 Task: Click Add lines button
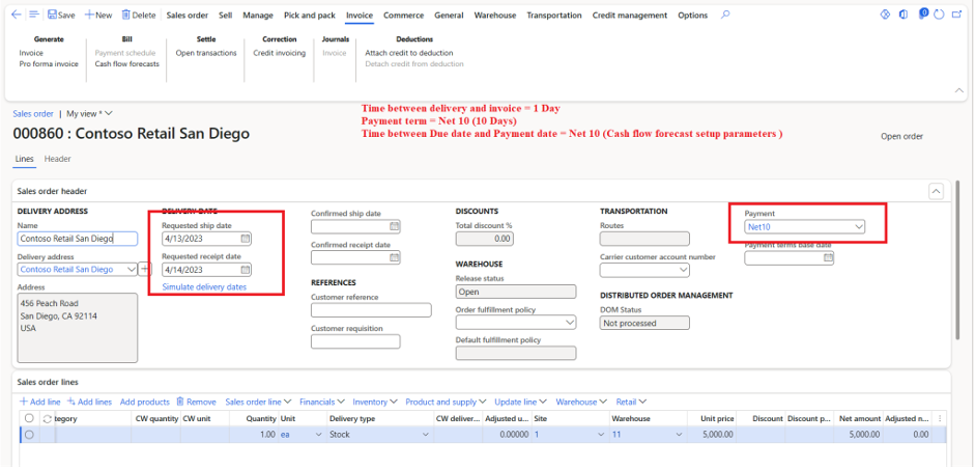(x=89, y=402)
